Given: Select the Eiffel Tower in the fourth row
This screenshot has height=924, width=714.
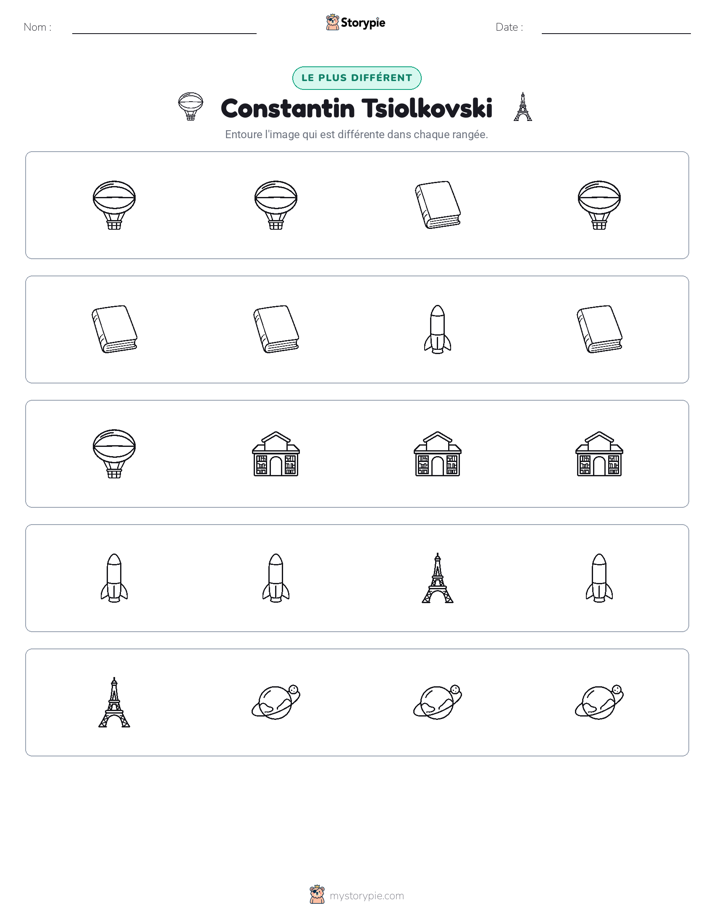Looking at the screenshot, I should (x=438, y=578).
